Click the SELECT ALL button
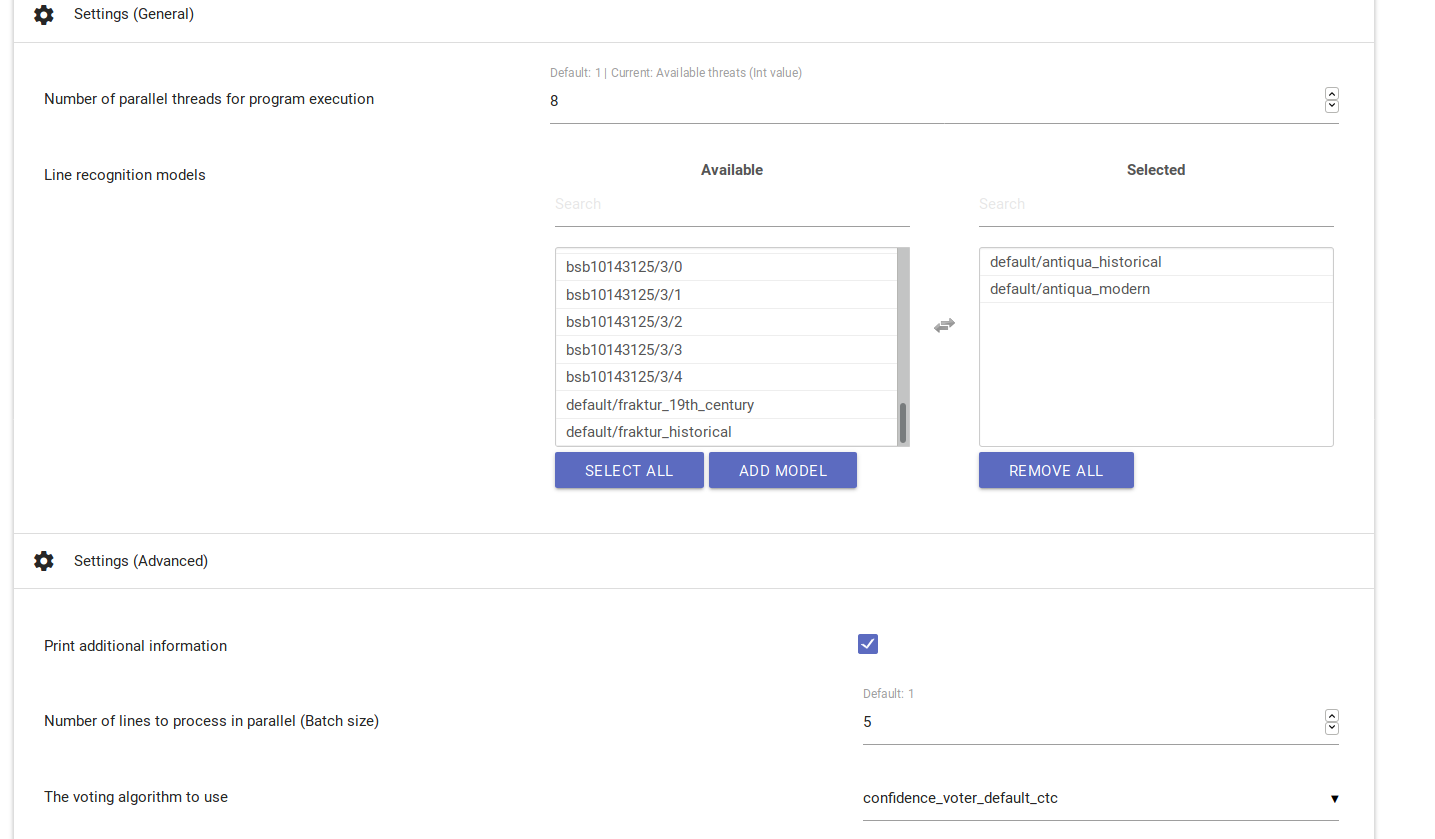This screenshot has height=839, width=1435. (x=629, y=470)
